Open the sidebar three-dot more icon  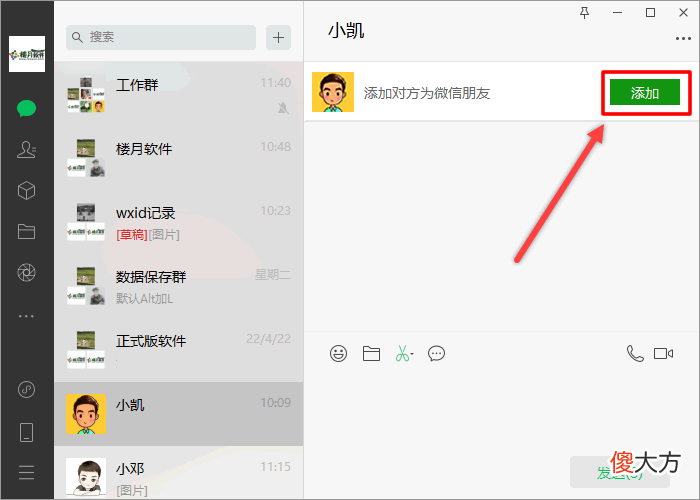tap(26, 316)
